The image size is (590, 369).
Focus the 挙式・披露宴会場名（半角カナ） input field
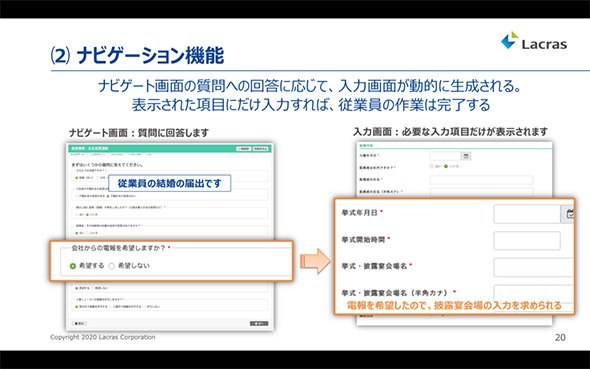tap(534, 294)
